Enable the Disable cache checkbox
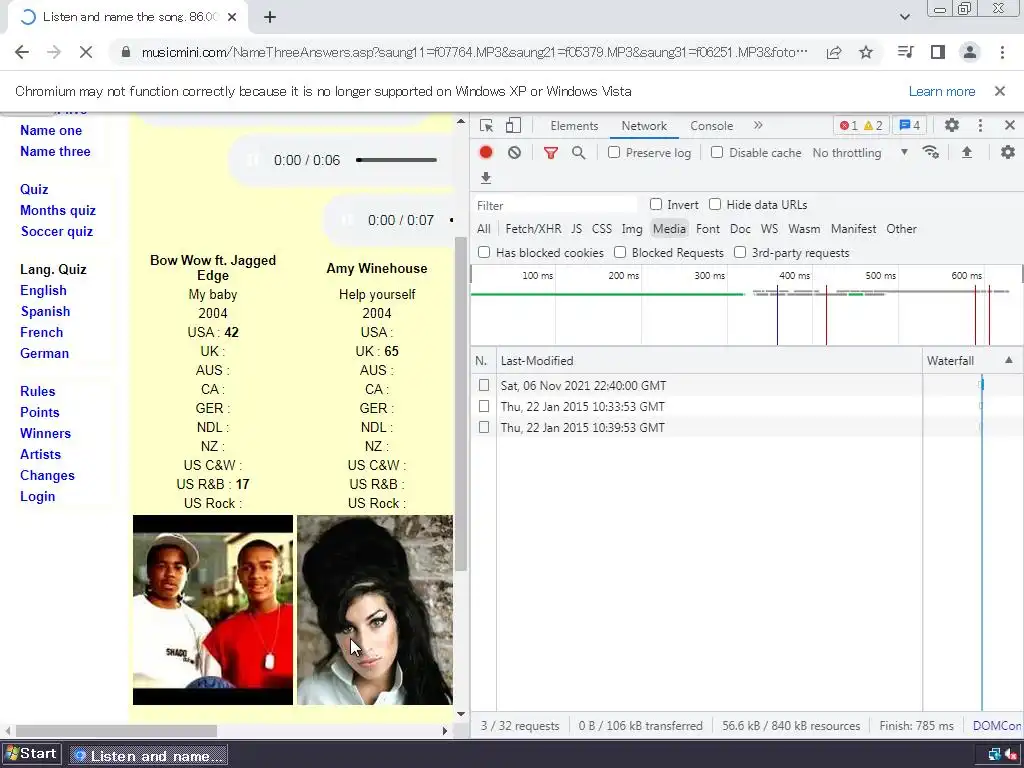Image resolution: width=1024 pixels, height=768 pixels. [x=717, y=152]
